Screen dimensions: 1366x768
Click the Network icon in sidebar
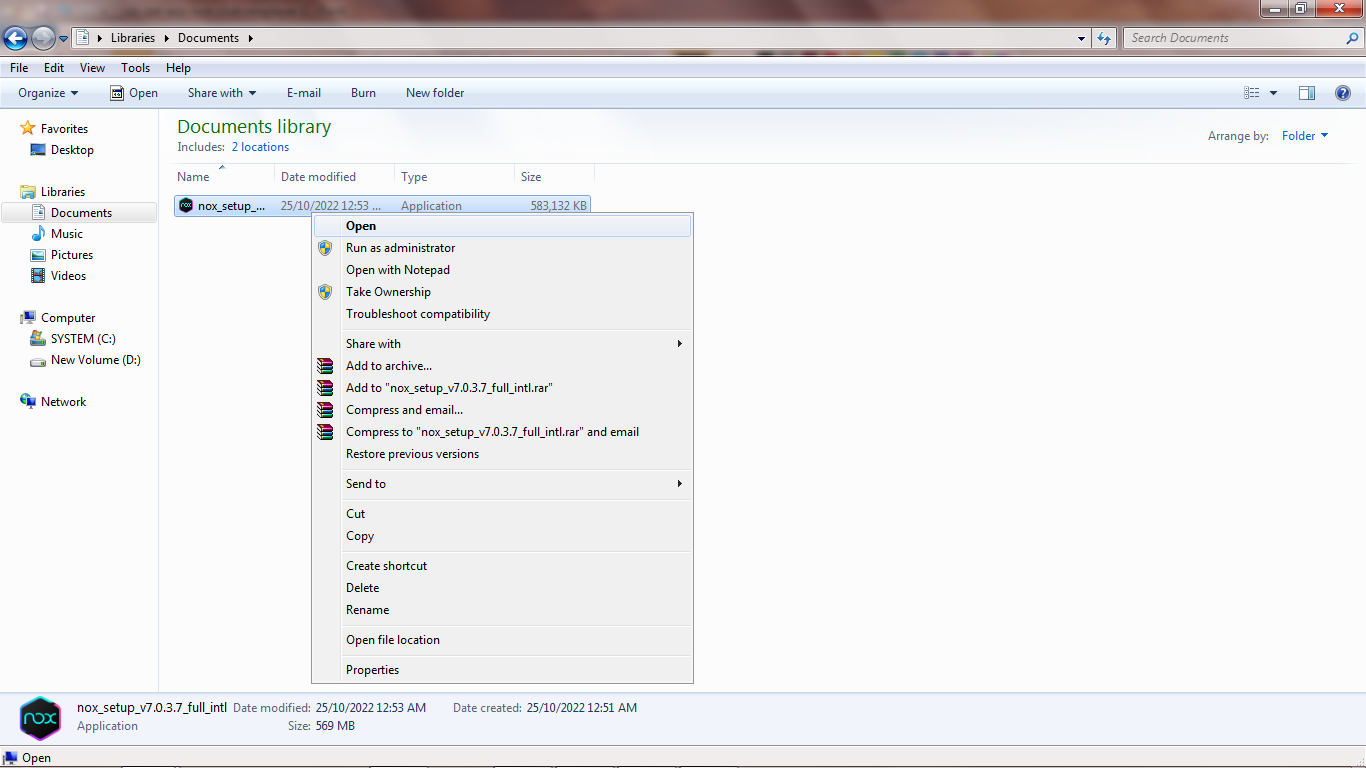28,402
